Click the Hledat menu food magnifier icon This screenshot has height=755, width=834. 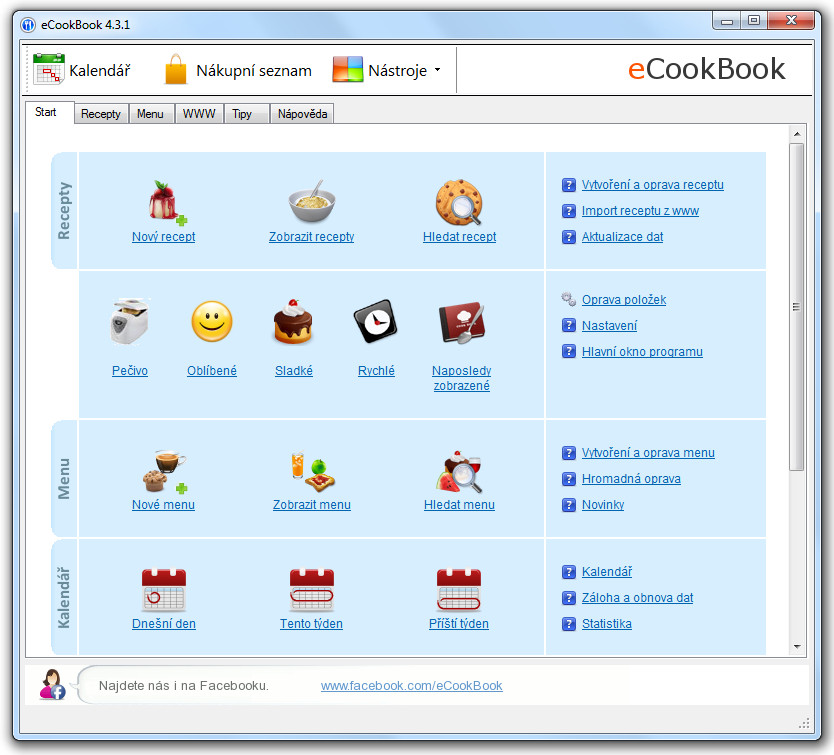pos(458,471)
